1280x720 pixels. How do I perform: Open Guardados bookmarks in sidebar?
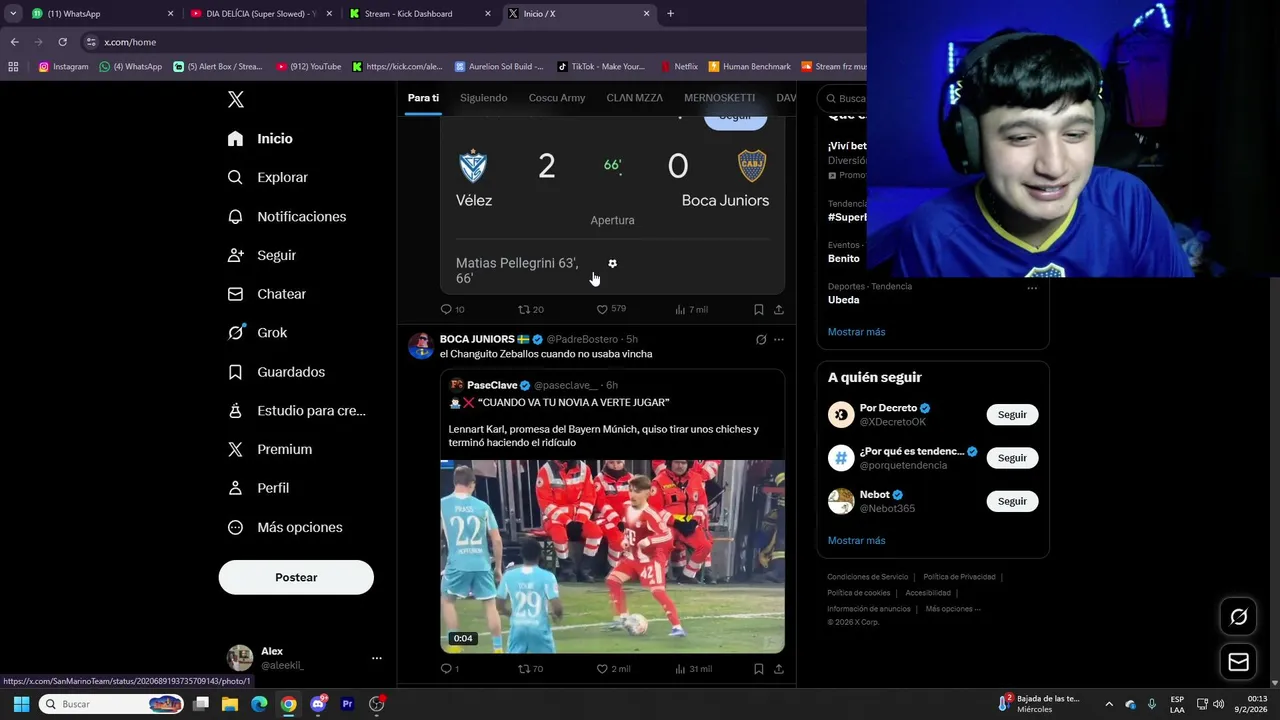[276, 372]
